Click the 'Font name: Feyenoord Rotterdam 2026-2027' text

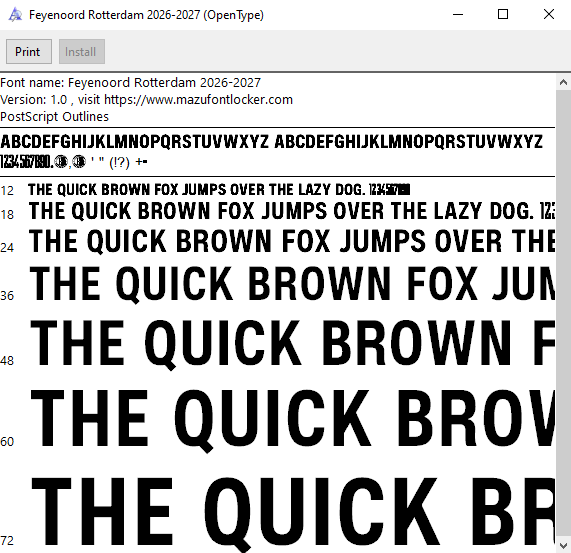(130, 83)
